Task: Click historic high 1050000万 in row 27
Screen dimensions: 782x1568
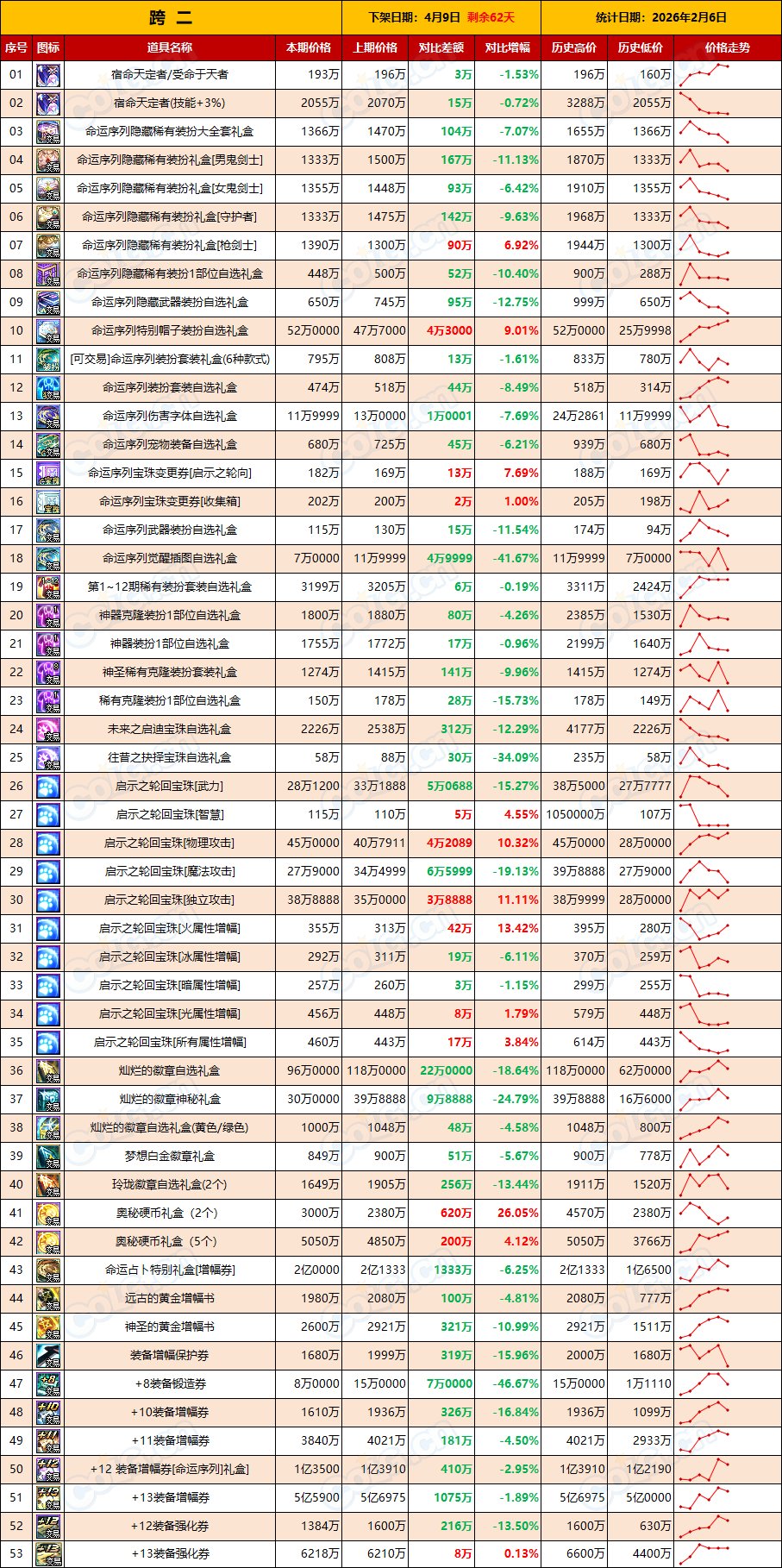Action: click(575, 815)
